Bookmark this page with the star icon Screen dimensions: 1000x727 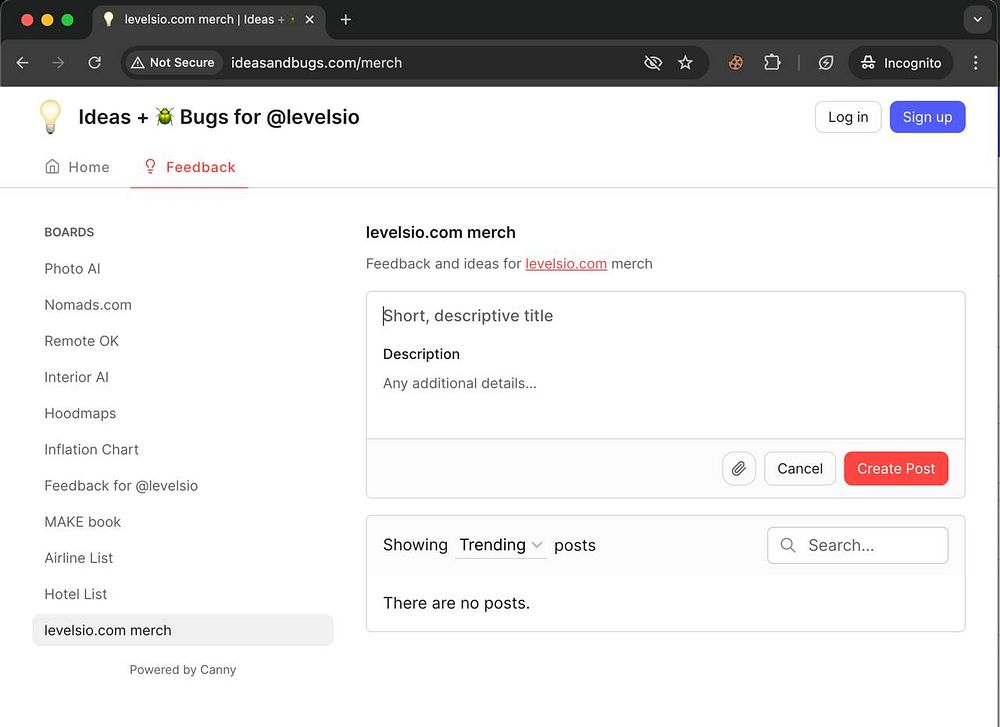685,63
